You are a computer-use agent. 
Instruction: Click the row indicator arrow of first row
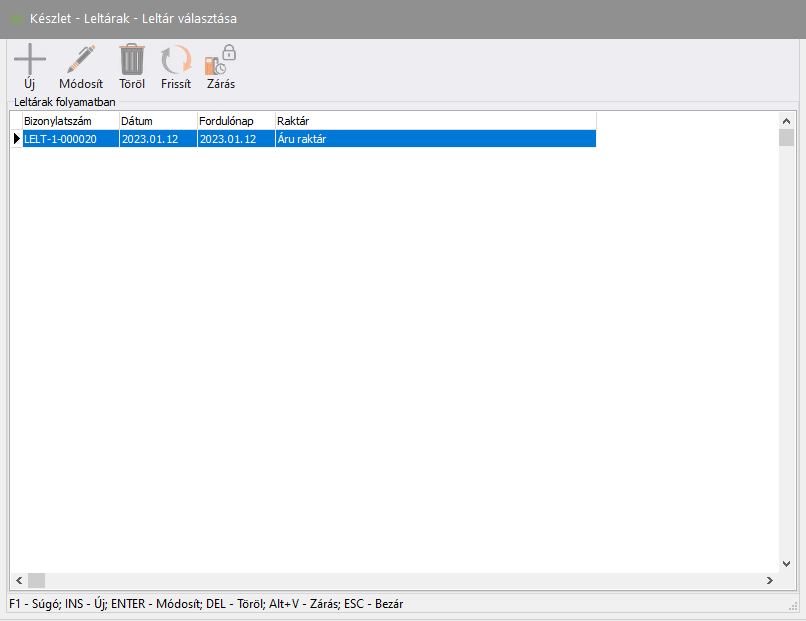click(x=16, y=139)
